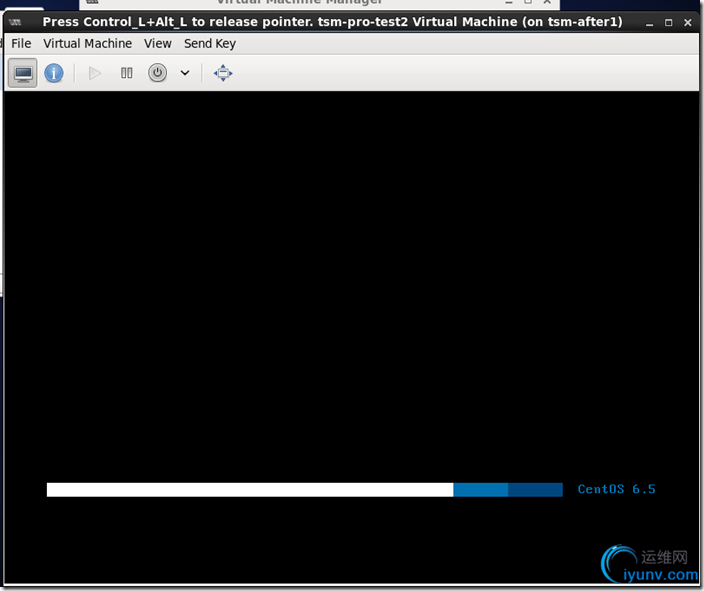
Task: Maximize the tsm-pro-test2 VM window
Action: click(669, 22)
